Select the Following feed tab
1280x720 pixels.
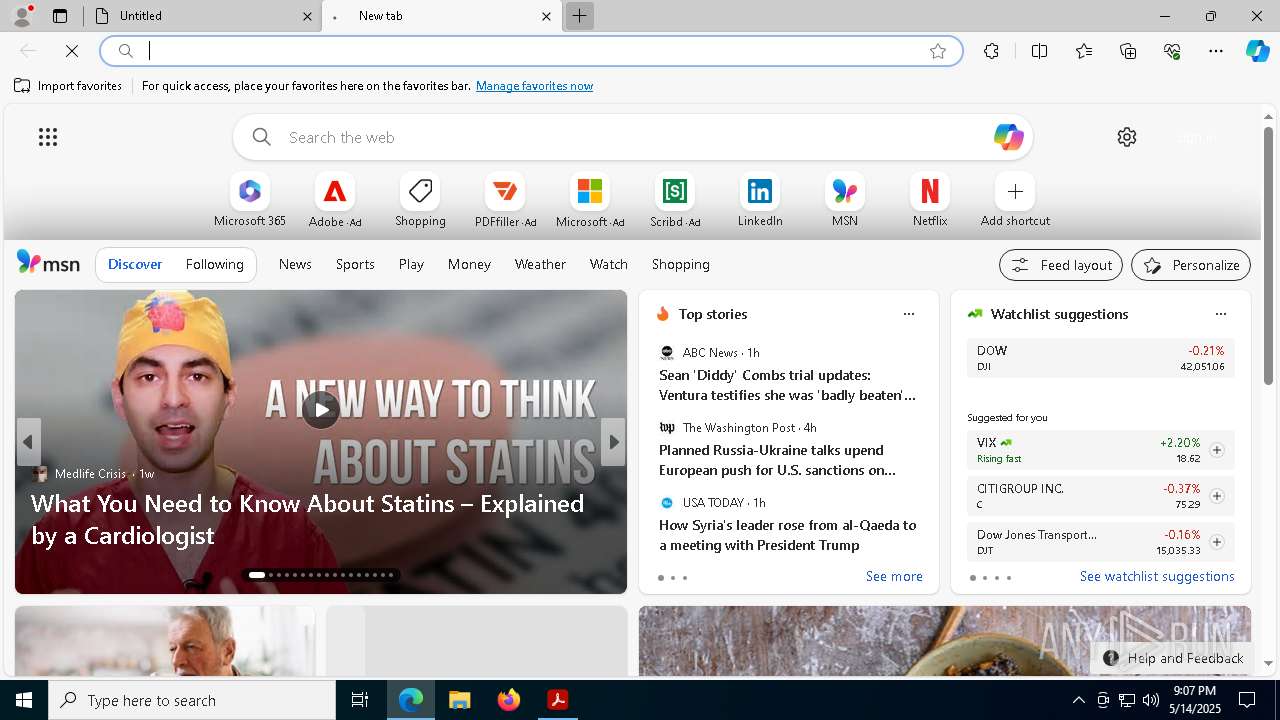[x=214, y=264]
